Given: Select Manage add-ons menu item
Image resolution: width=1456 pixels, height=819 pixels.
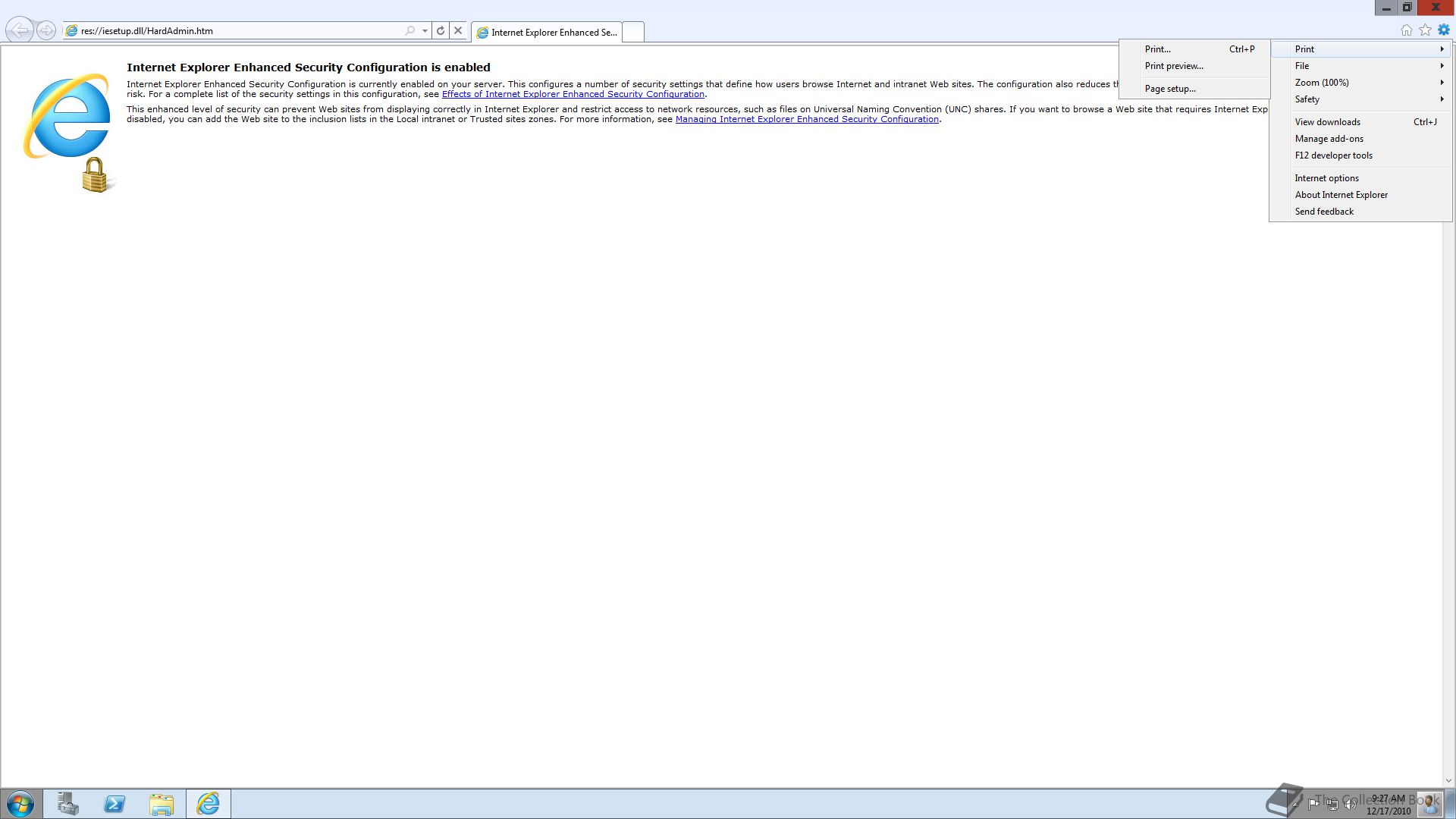Looking at the screenshot, I should [1361, 139].
